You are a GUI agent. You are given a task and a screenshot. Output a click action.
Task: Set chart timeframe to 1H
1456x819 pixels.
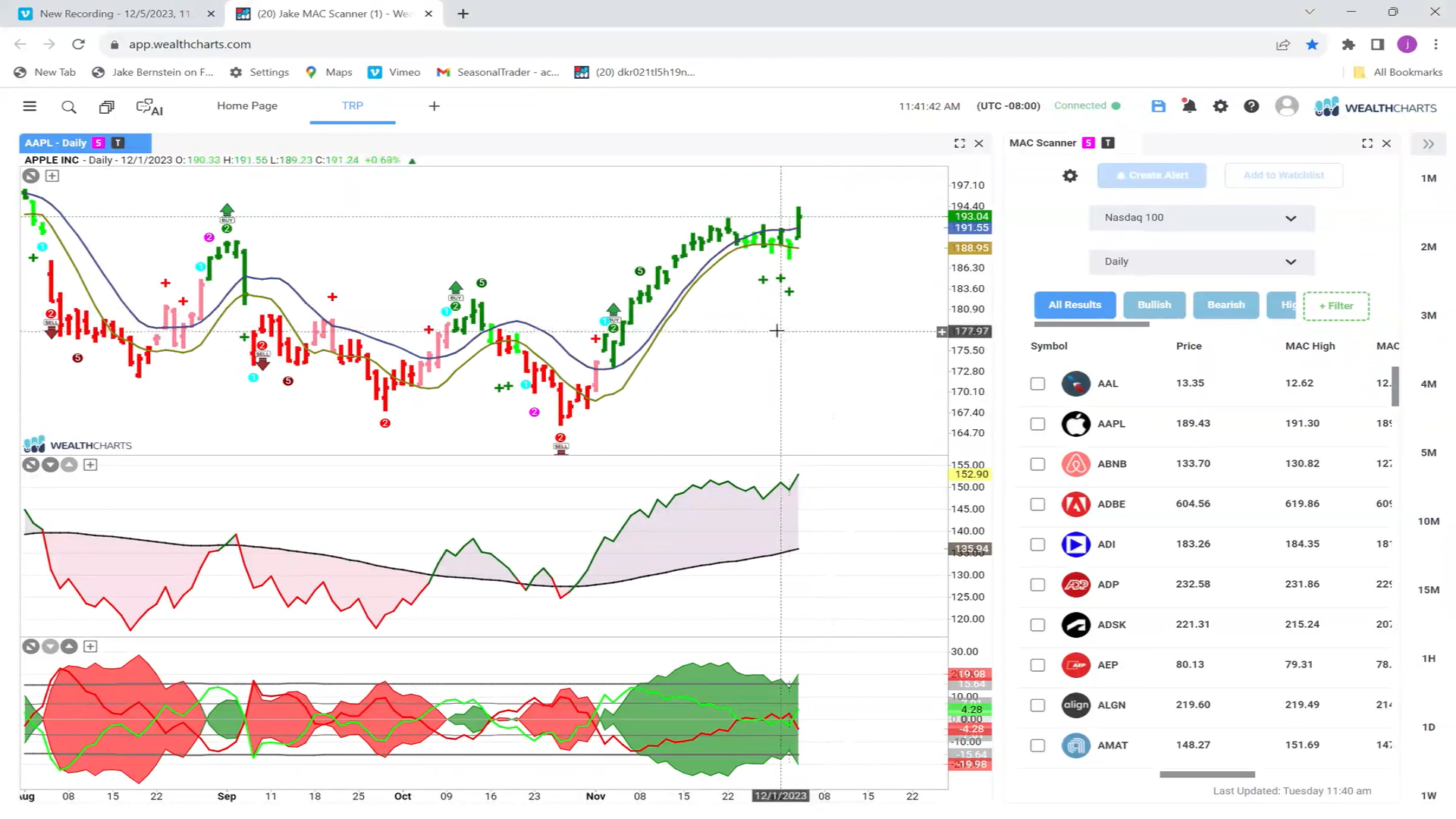(x=1429, y=659)
